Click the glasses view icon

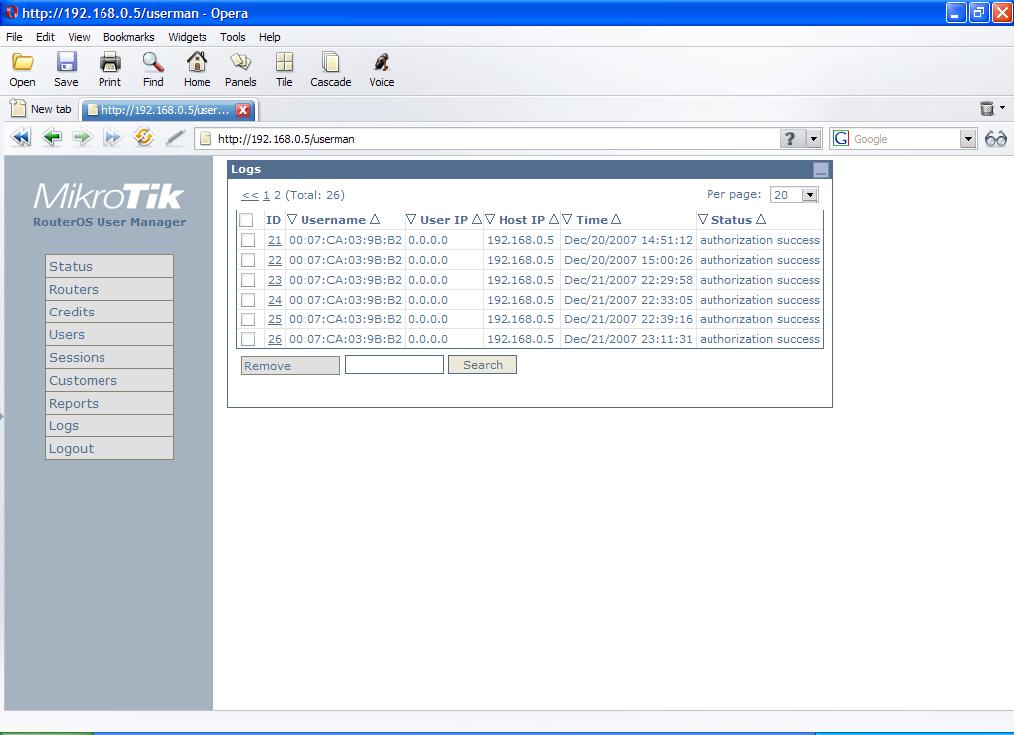pyautogui.click(x=996, y=138)
